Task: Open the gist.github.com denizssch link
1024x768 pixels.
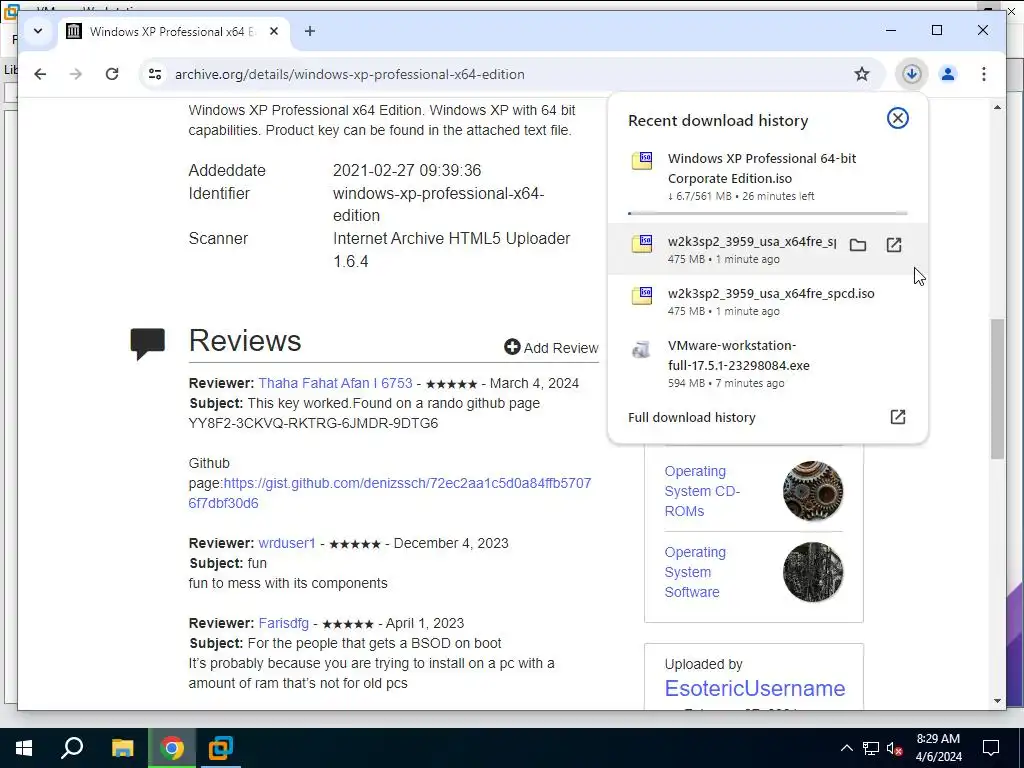Action: (x=389, y=493)
